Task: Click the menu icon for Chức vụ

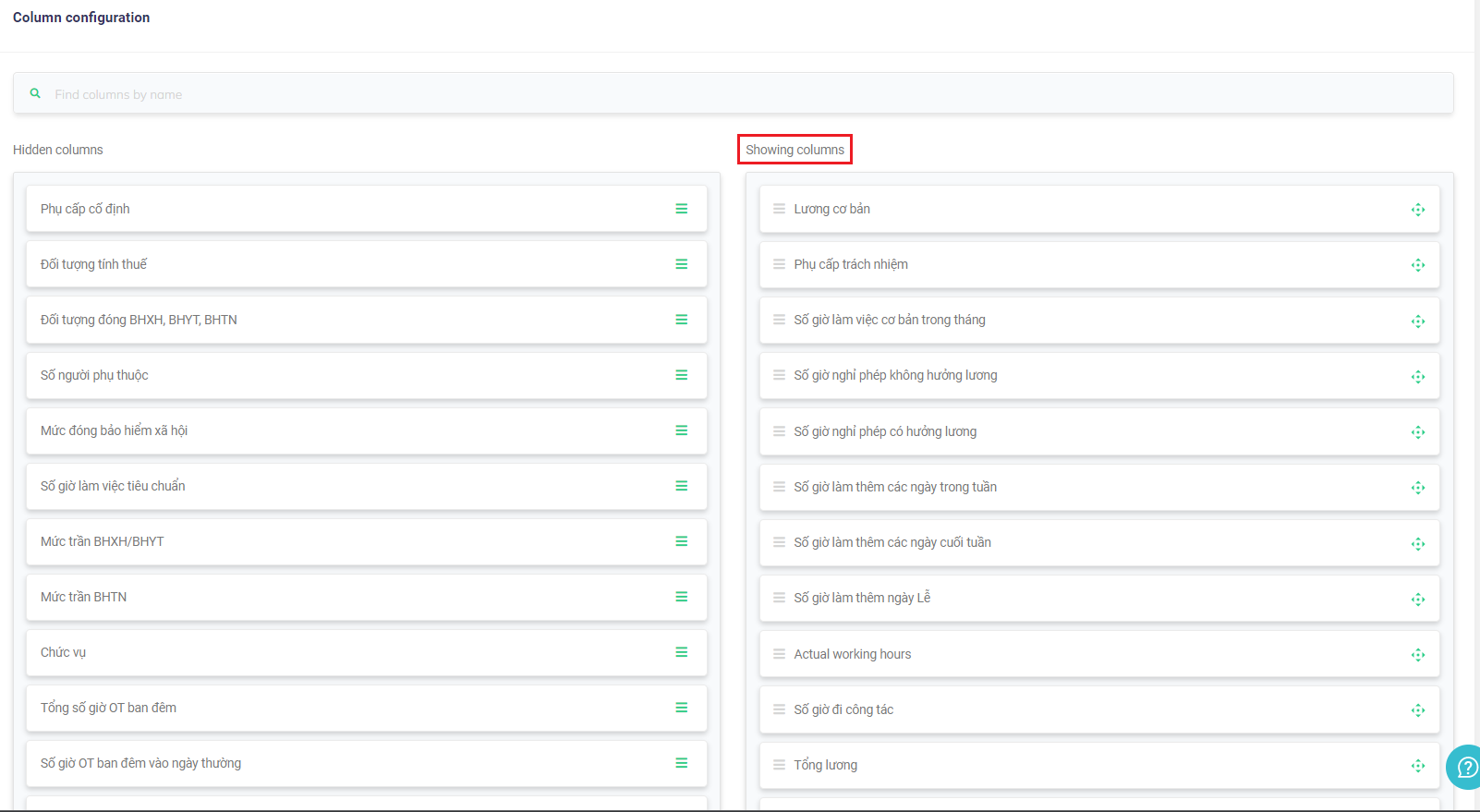Action: point(681,652)
